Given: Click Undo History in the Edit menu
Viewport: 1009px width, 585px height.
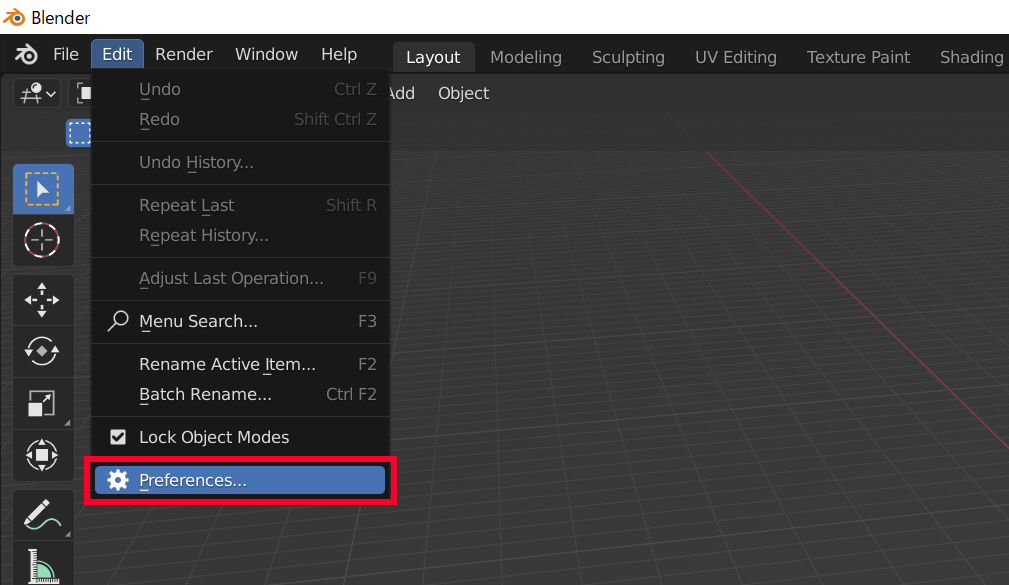Looking at the screenshot, I should tap(198, 163).
